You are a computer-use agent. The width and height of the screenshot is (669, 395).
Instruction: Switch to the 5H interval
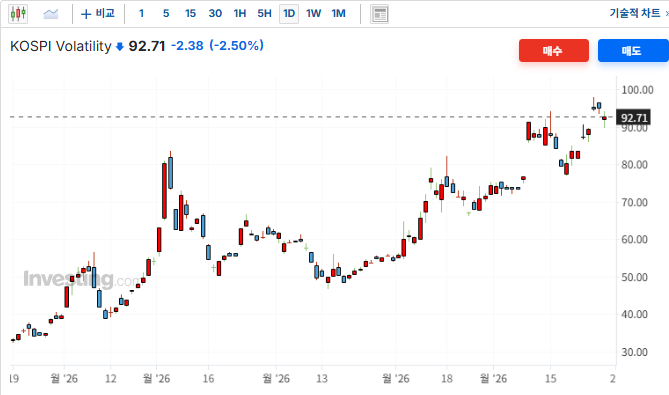(265, 14)
